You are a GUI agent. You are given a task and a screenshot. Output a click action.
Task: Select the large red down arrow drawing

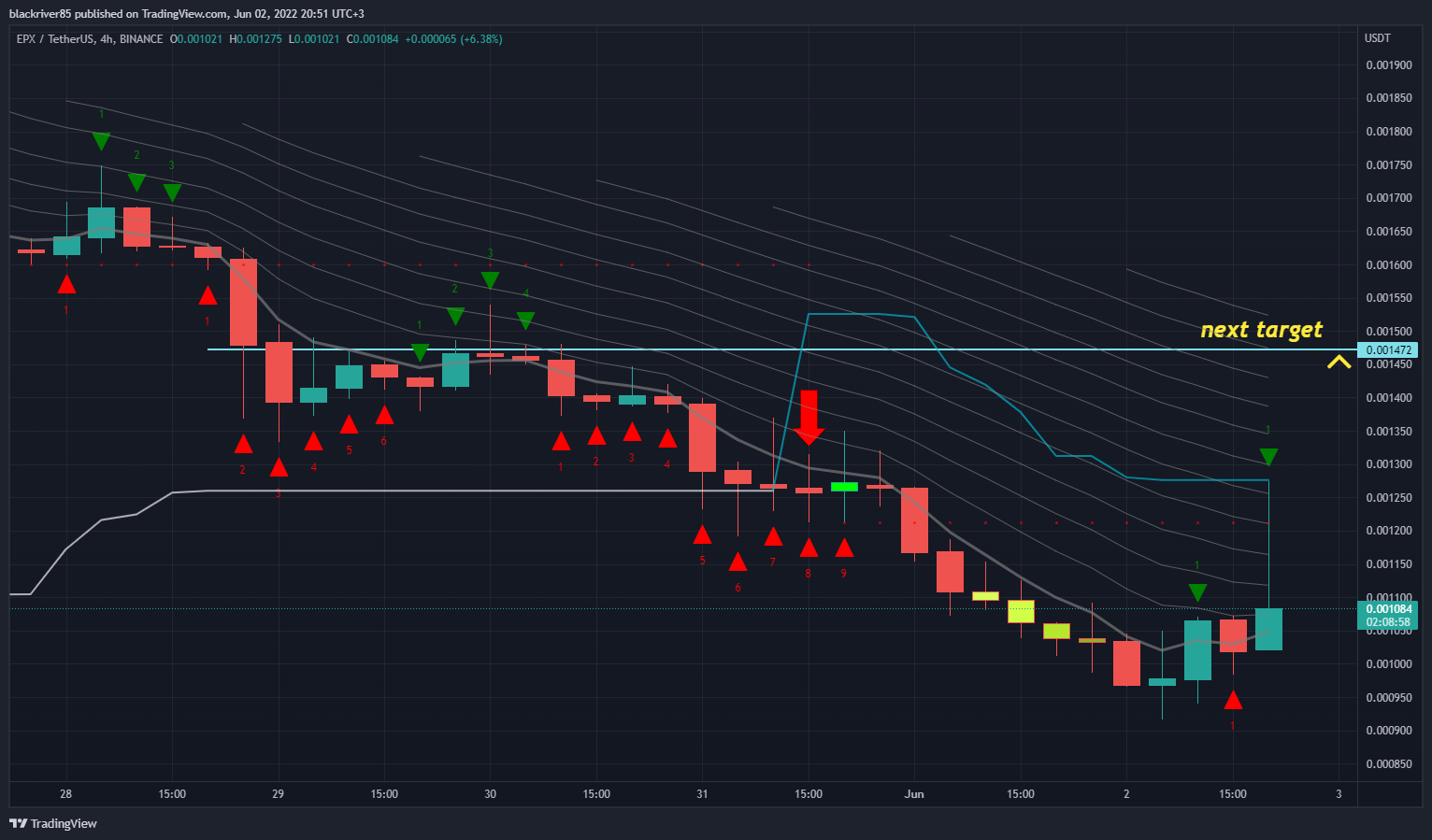pos(809,417)
